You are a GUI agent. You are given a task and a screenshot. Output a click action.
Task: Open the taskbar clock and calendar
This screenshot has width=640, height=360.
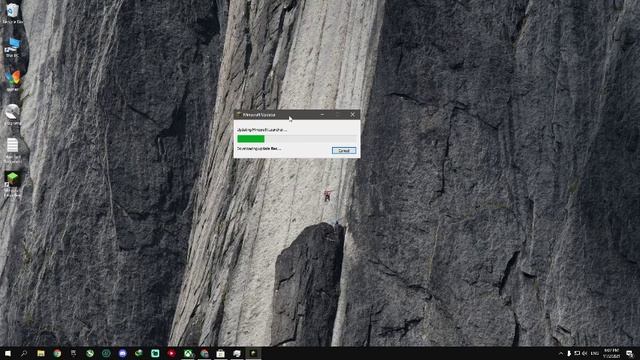pos(611,353)
